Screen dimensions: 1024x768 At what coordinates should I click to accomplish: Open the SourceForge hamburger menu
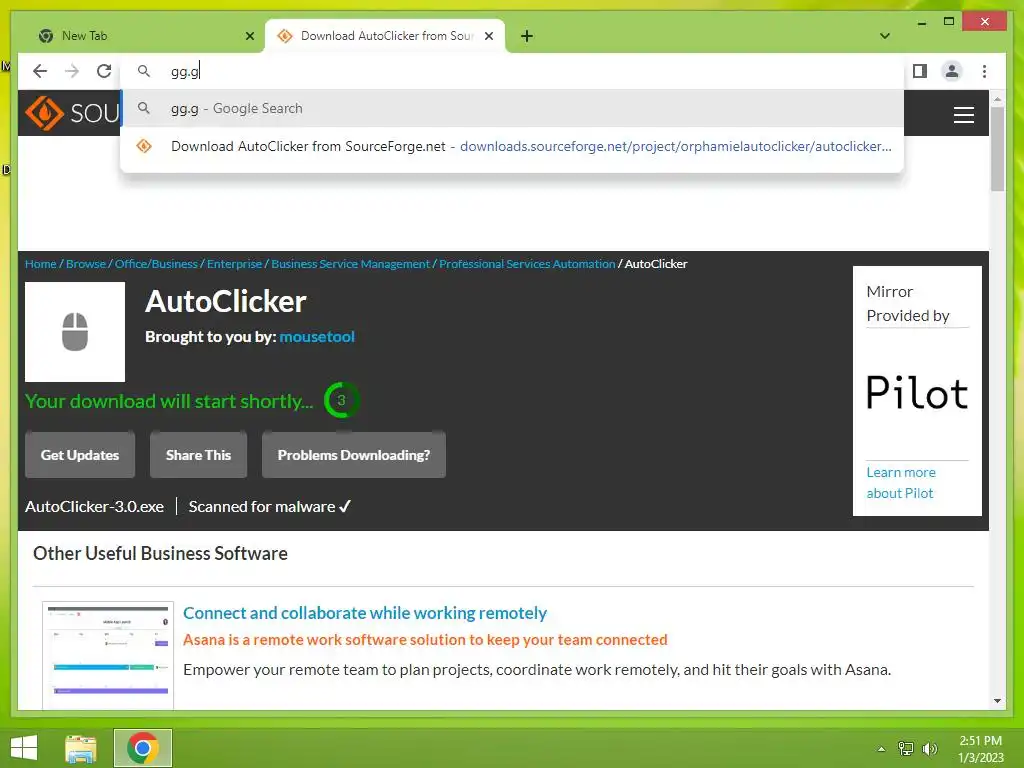(963, 115)
